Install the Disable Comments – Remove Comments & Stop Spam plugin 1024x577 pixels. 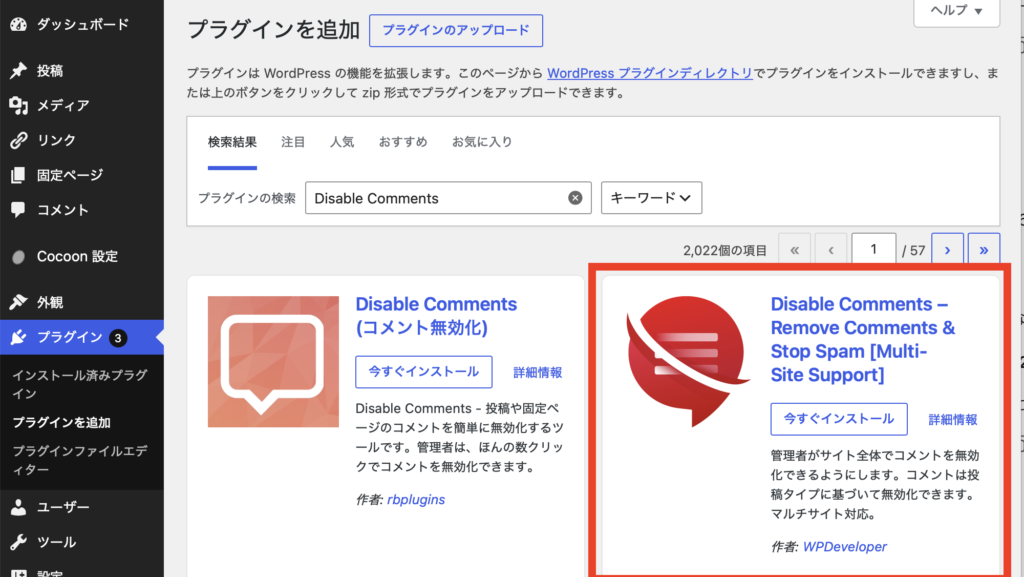[x=839, y=419]
